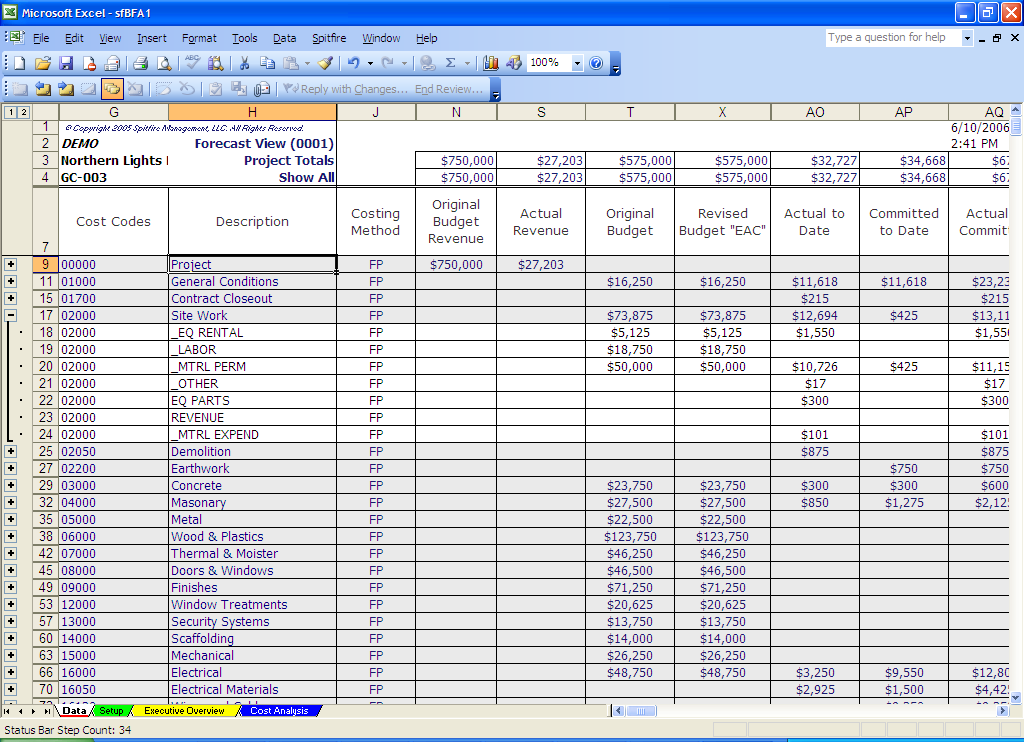Click the Insert Hyperlink icon
Image resolution: width=1024 pixels, height=742 pixels.
pyautogui.click(x=426, y=62)
